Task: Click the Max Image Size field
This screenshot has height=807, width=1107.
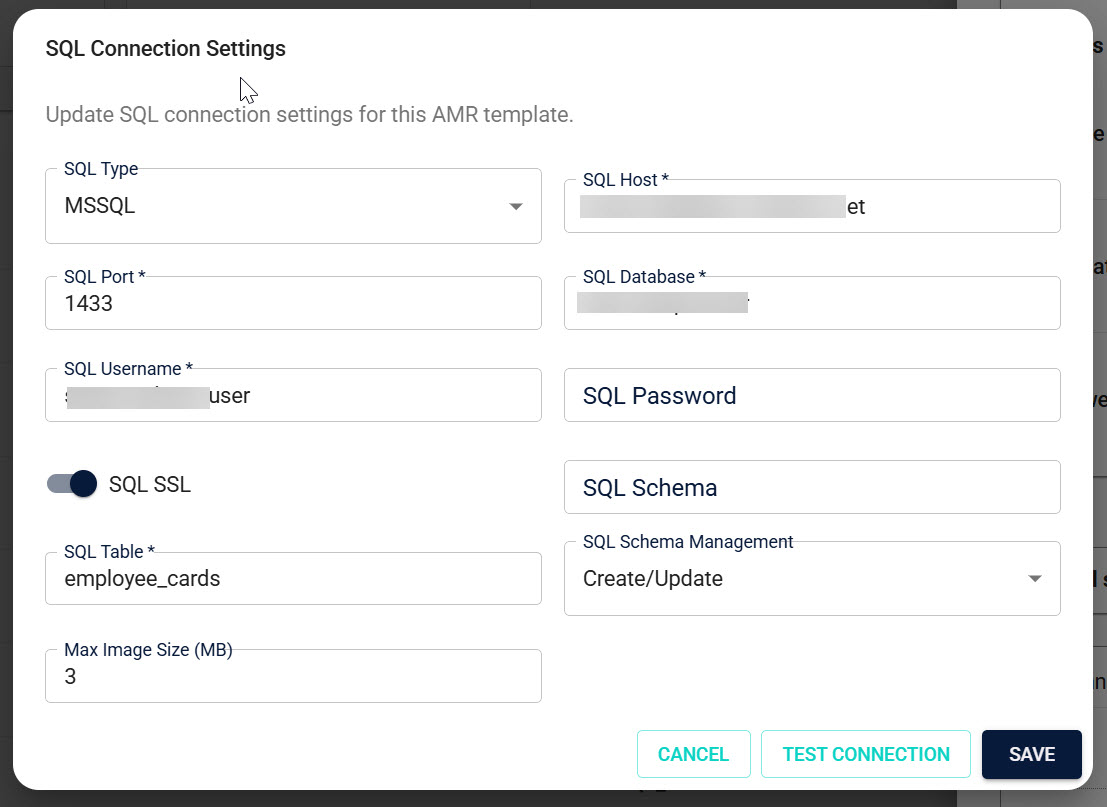Action: coord(293,676)
